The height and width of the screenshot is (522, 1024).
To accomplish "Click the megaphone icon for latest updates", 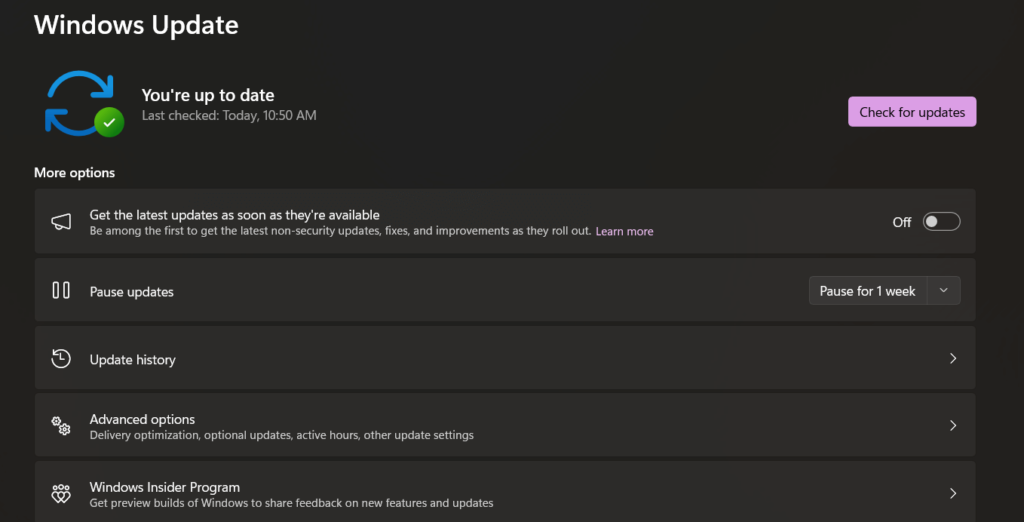I will (61, 222).
